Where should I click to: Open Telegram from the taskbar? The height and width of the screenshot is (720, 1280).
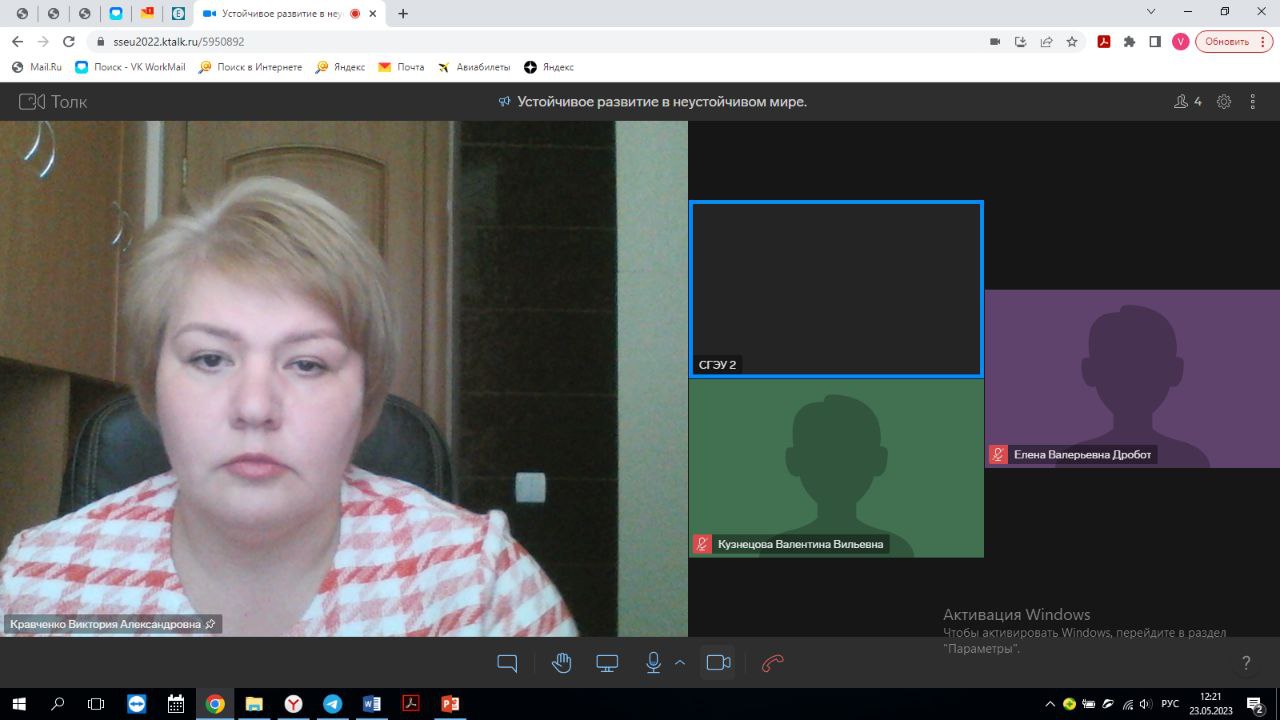pos(332,704)
